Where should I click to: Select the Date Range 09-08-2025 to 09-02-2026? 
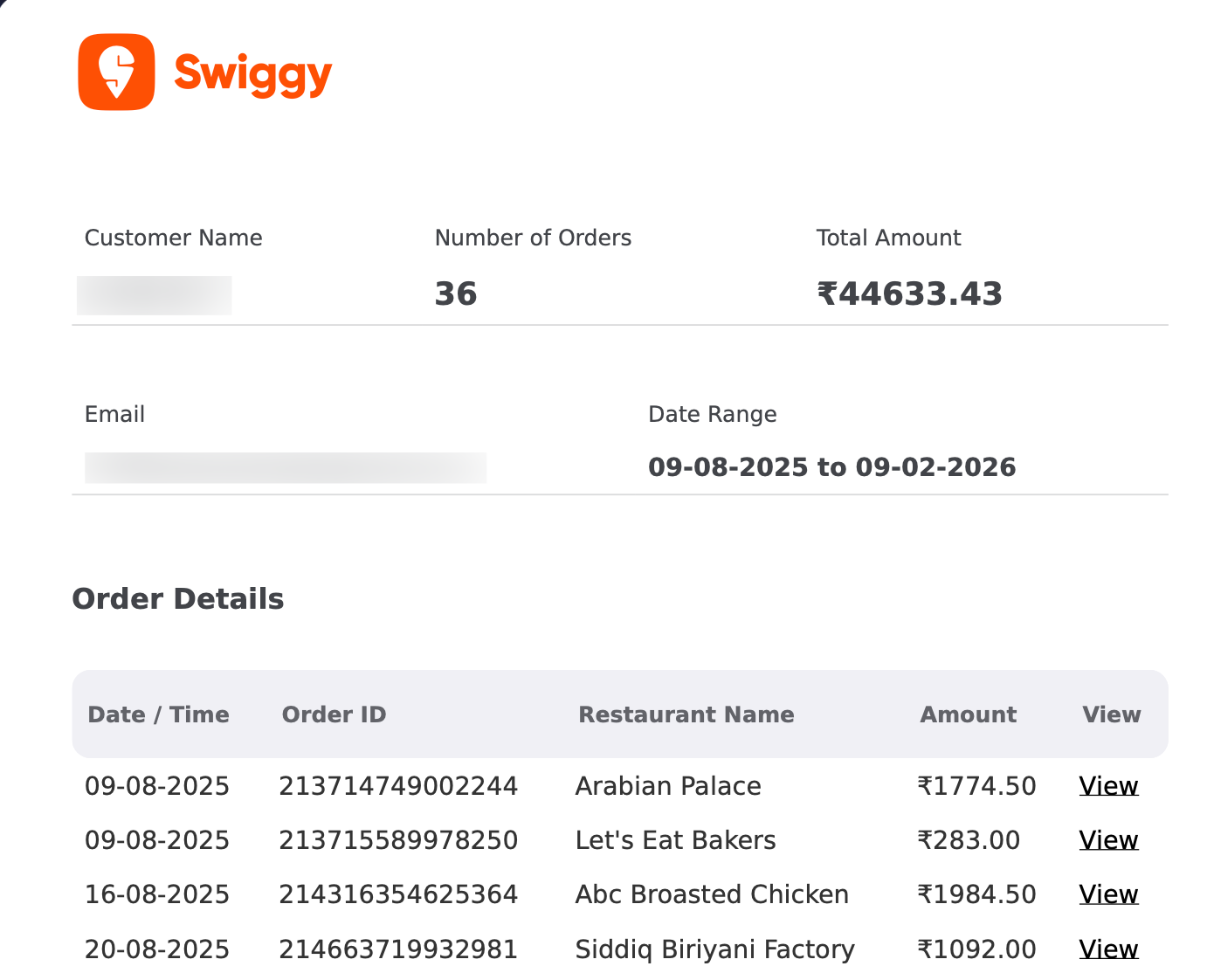(831, 466)
